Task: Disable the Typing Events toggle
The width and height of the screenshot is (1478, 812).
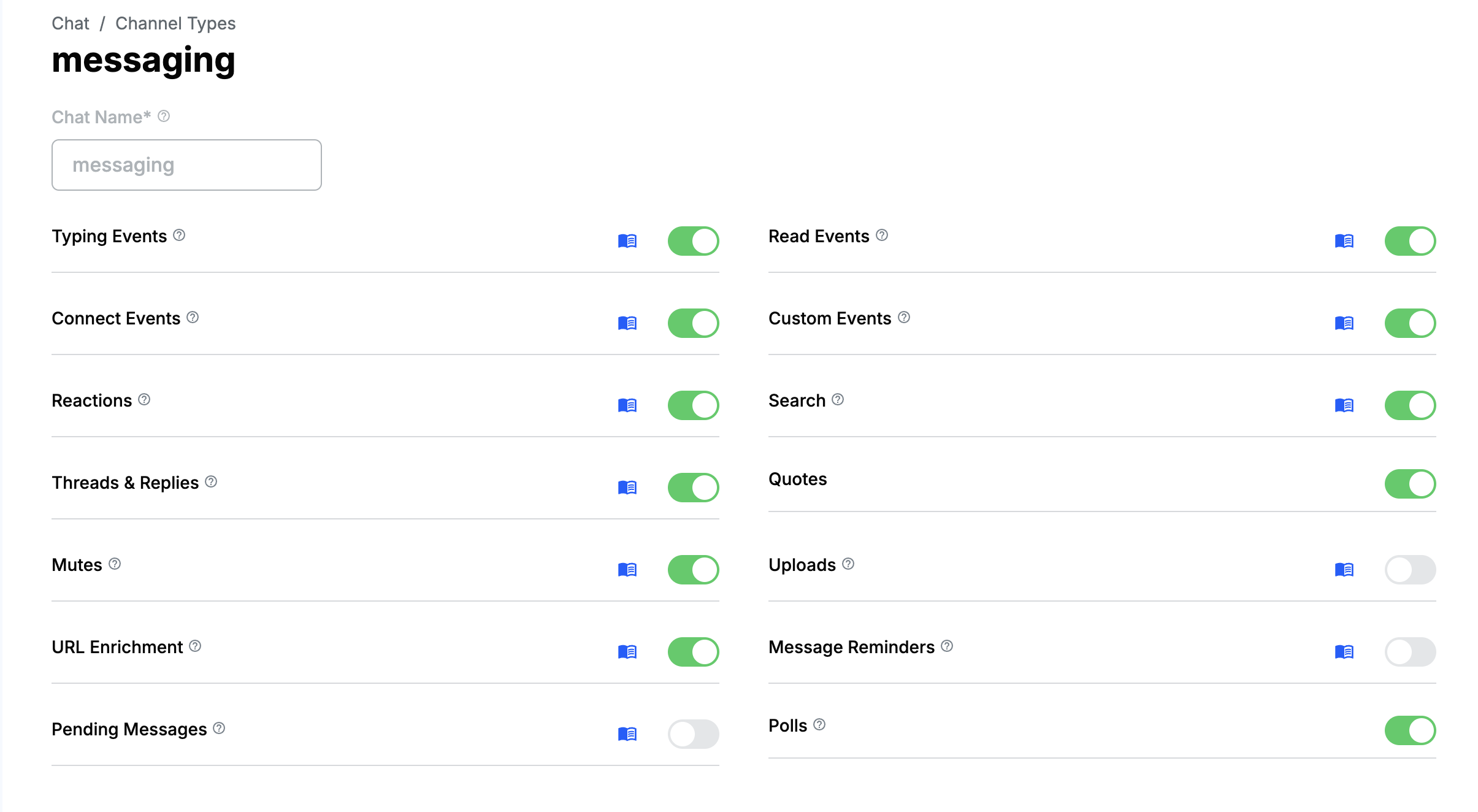Action: pyautogui.click(x=693, y=241)
